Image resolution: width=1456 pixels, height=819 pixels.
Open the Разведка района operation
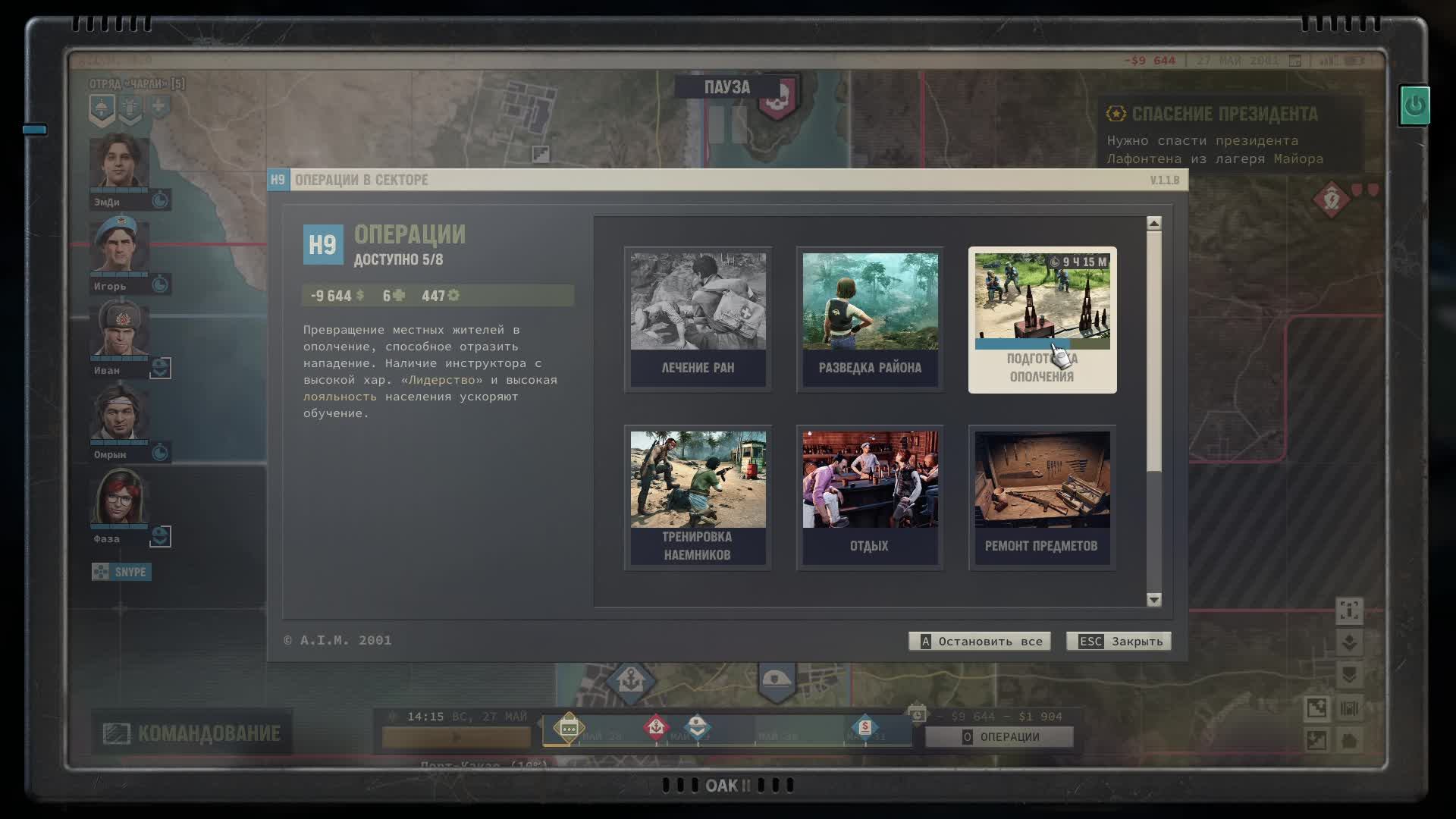click(870, 319)
